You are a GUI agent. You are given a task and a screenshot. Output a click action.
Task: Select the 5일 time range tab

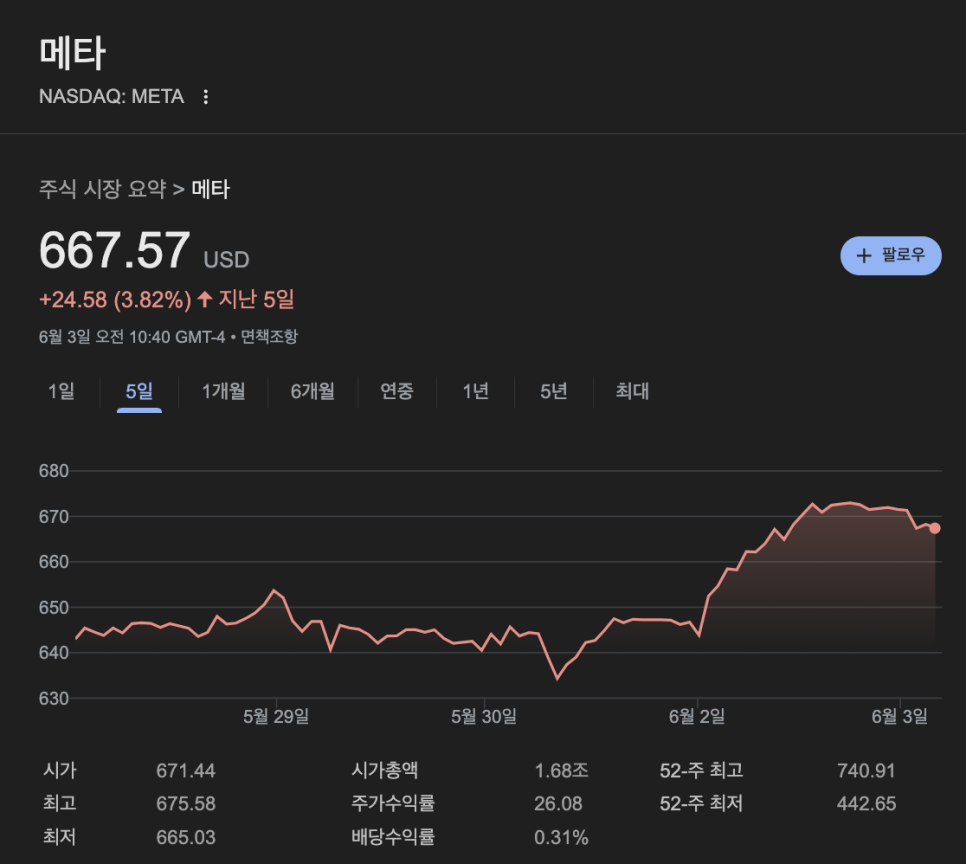click(139, 391)
